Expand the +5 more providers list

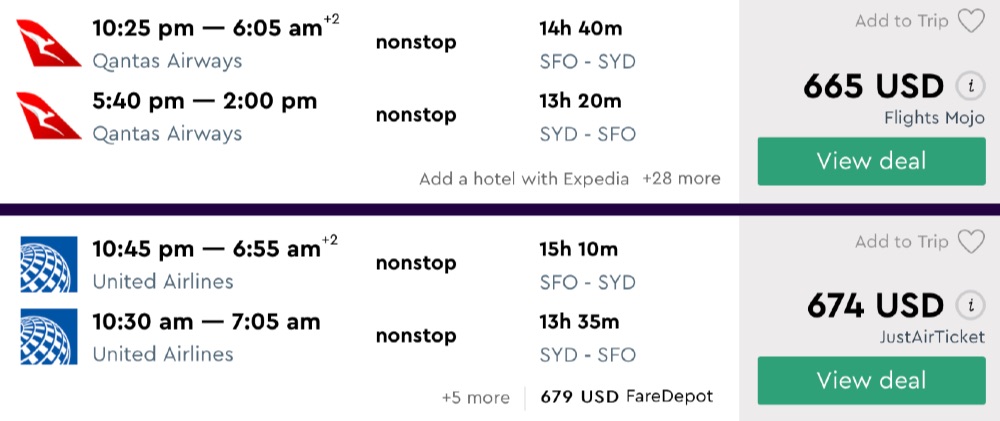[476, 397]
